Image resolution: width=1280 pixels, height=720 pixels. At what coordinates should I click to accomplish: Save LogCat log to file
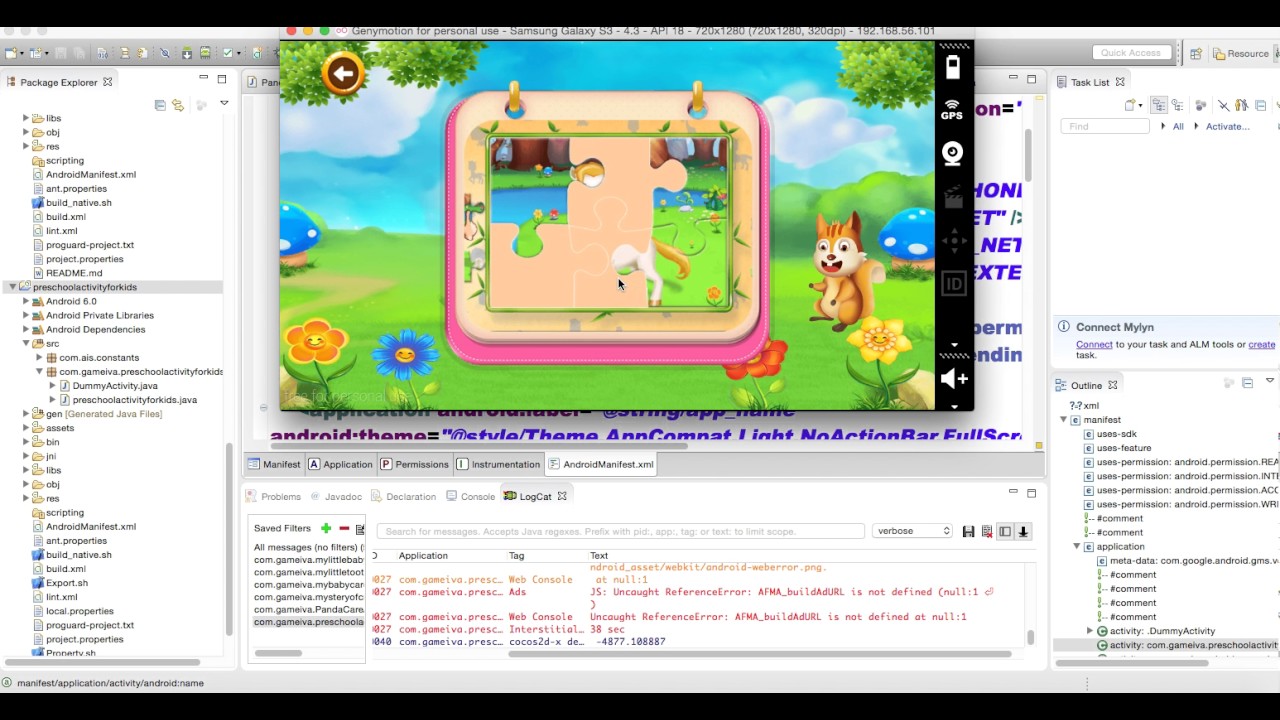click(x=968, y=532)
